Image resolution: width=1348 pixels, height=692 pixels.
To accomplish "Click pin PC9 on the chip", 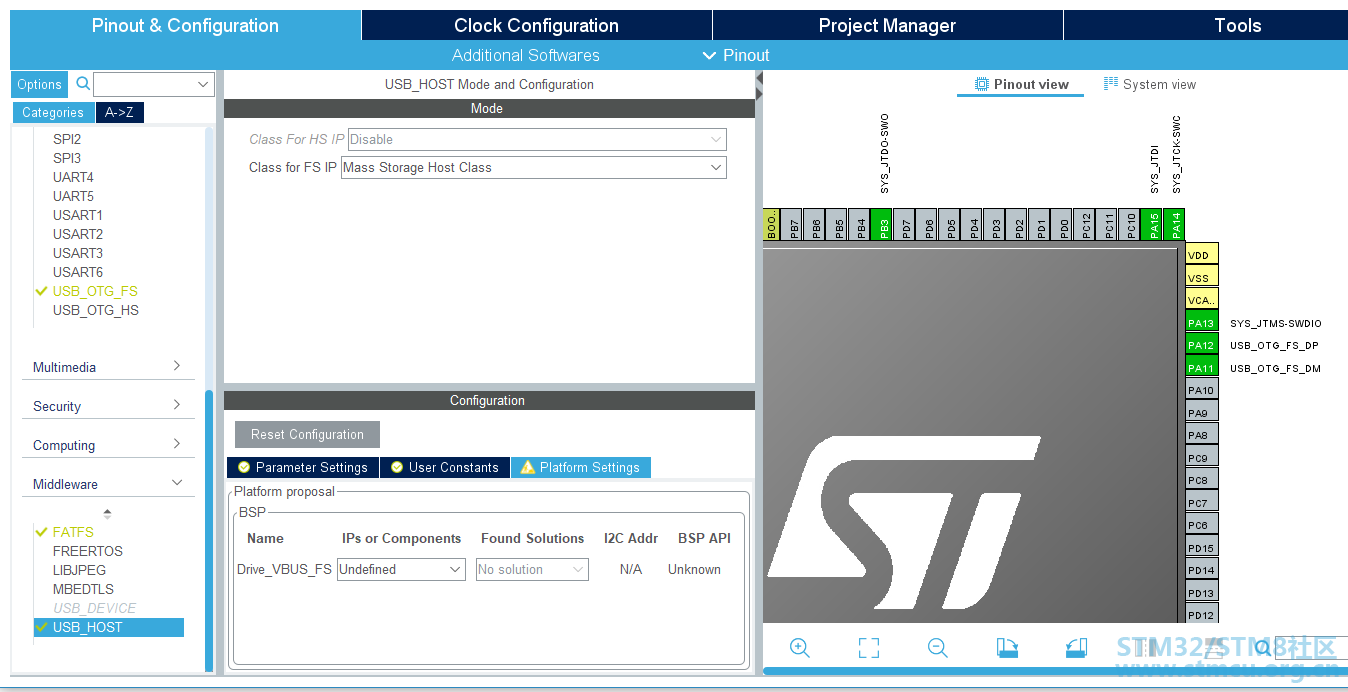I will pyautogui.click(x=1201, y=458).
